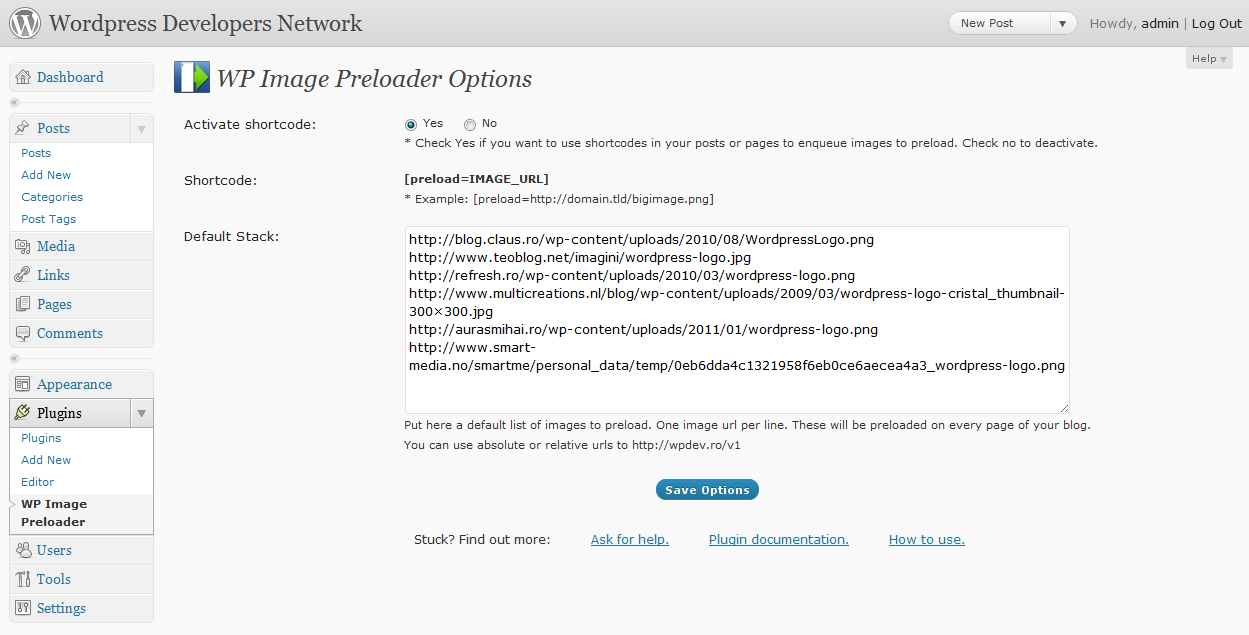Click the Save Options button
The height and width of the screenshot is (635, 1249).
[707, 490]
